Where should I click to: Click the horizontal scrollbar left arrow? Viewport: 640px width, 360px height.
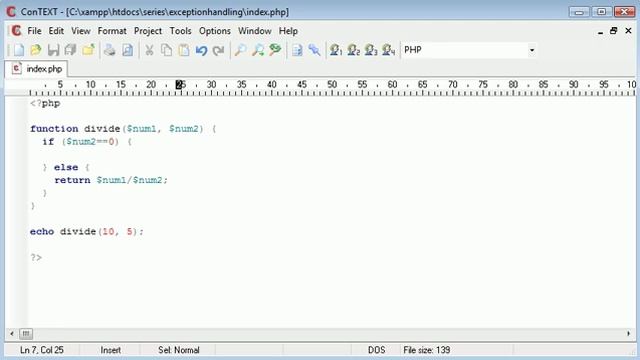tap(11, 334)
